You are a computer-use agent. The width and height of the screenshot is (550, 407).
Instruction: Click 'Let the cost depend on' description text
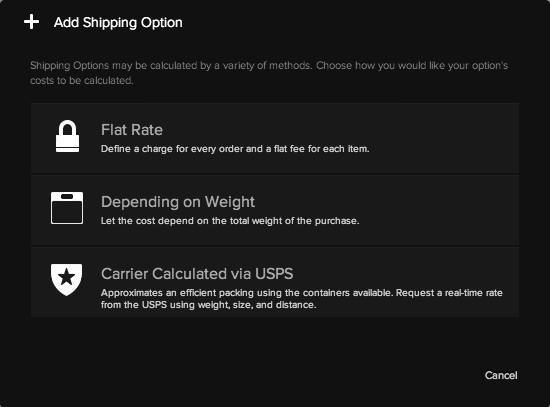230,221
